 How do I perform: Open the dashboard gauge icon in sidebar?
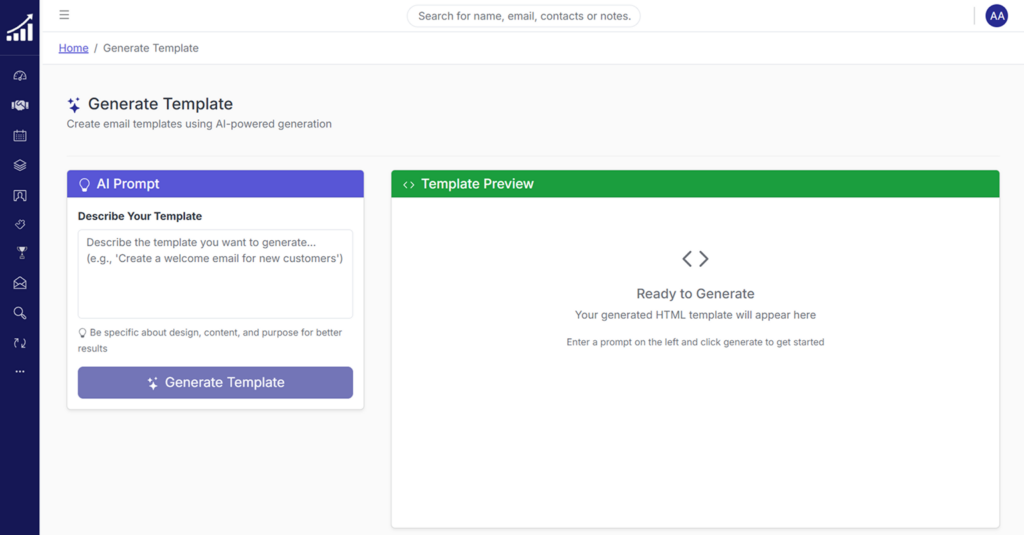coord(20,76)
